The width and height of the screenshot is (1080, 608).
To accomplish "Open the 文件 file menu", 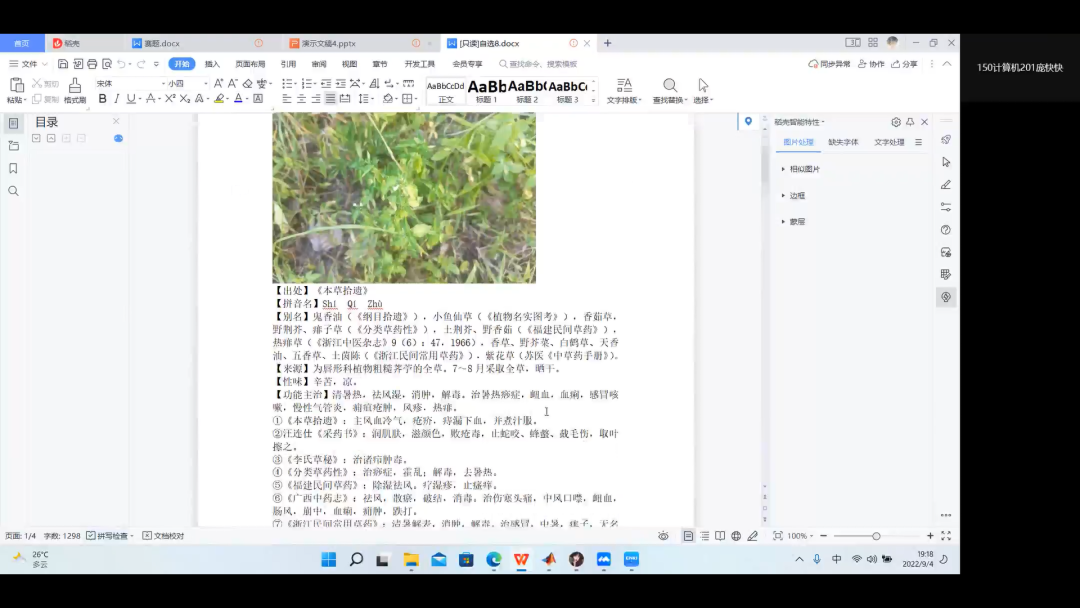I will coord(28,64).
